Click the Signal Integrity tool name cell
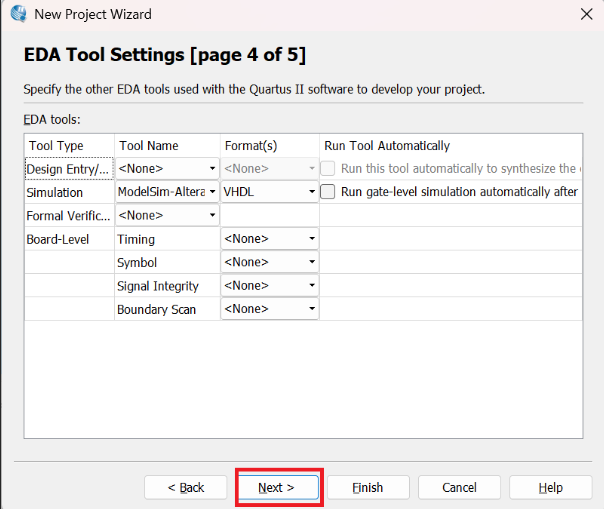The image size is (604, 509). pyautogui.click(x=167, y=286)
